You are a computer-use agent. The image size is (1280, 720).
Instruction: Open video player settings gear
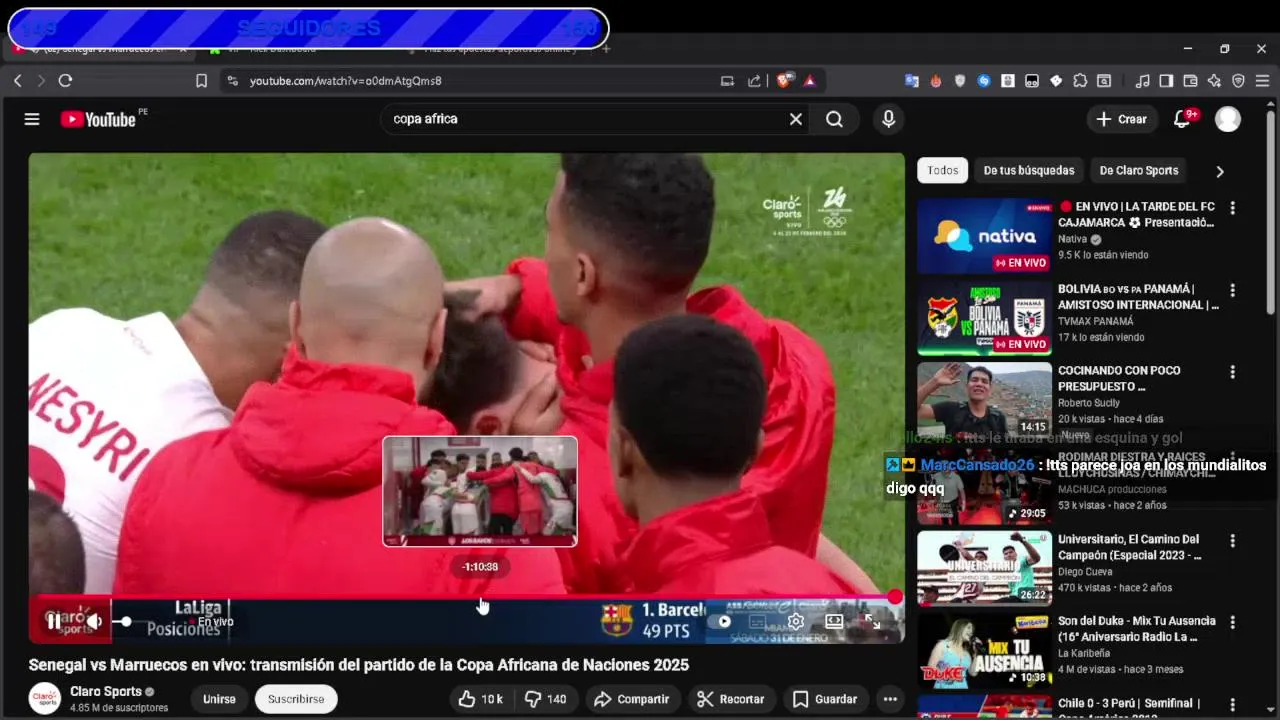point(796,621)
